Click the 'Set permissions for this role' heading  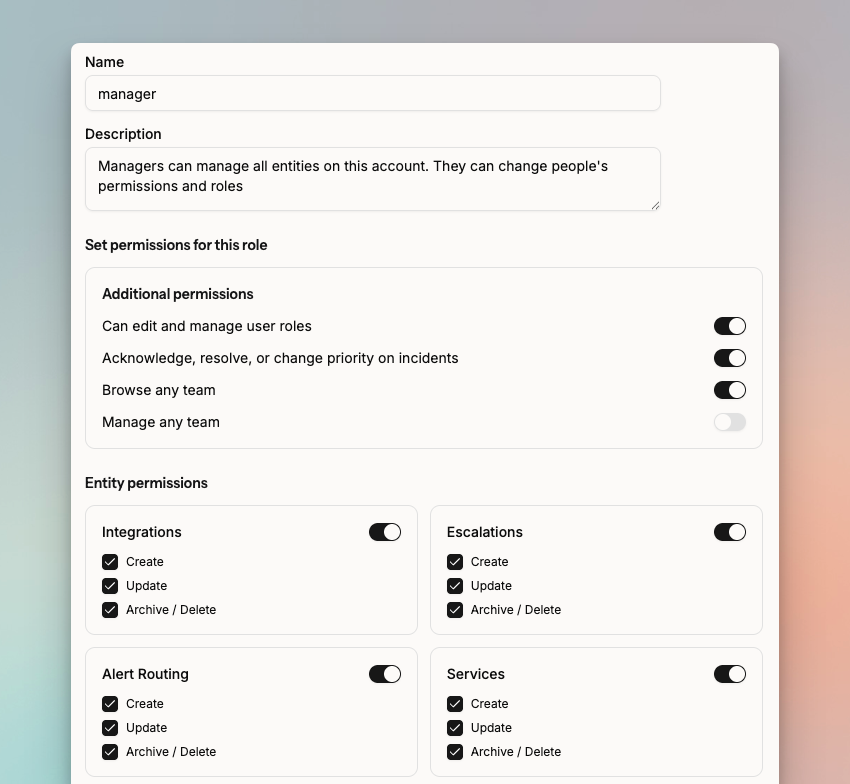pyautogui.click(x=176, y=245)
